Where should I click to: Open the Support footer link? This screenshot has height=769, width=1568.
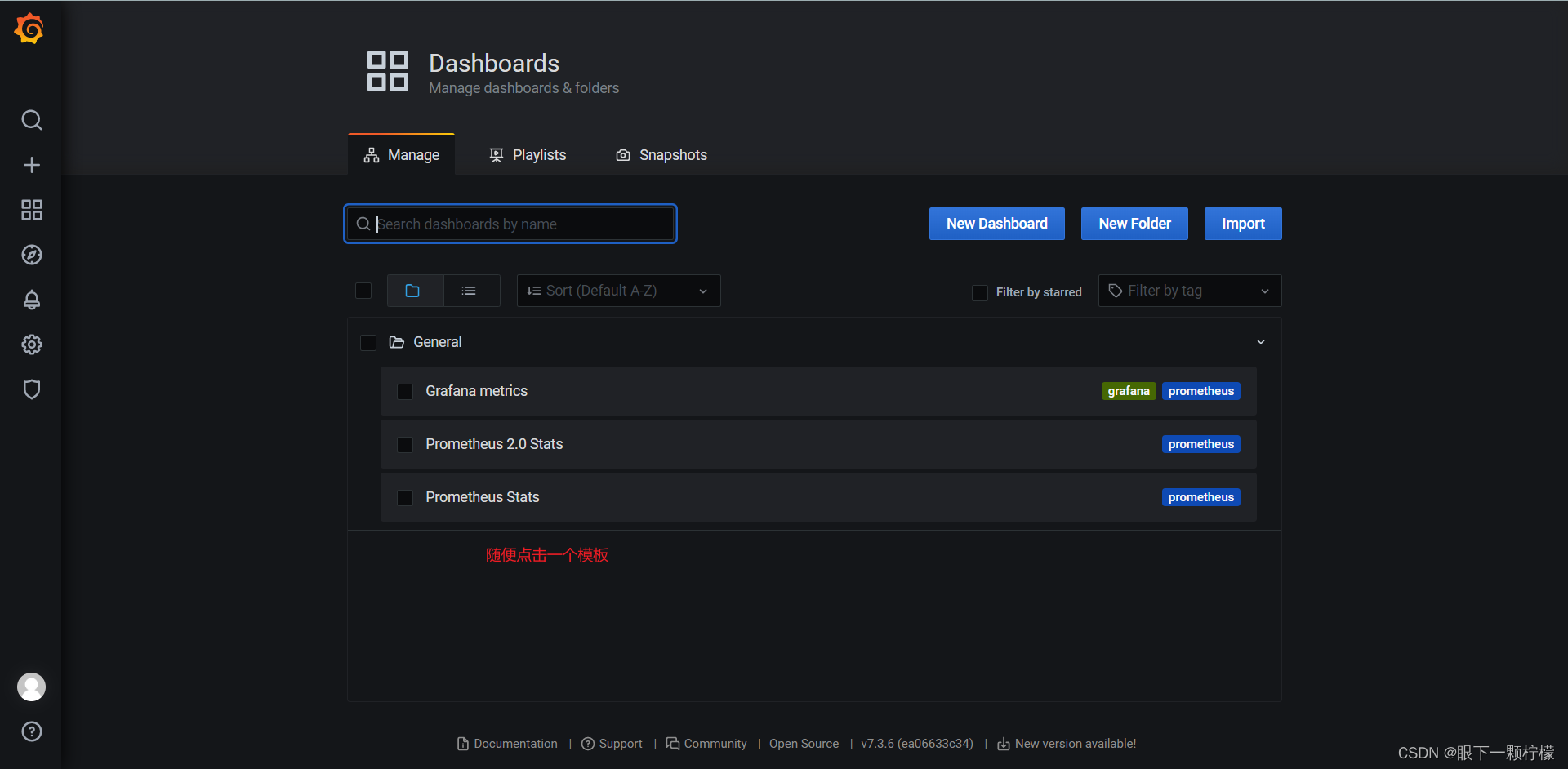pyautogui.click(x=612, y=744)
